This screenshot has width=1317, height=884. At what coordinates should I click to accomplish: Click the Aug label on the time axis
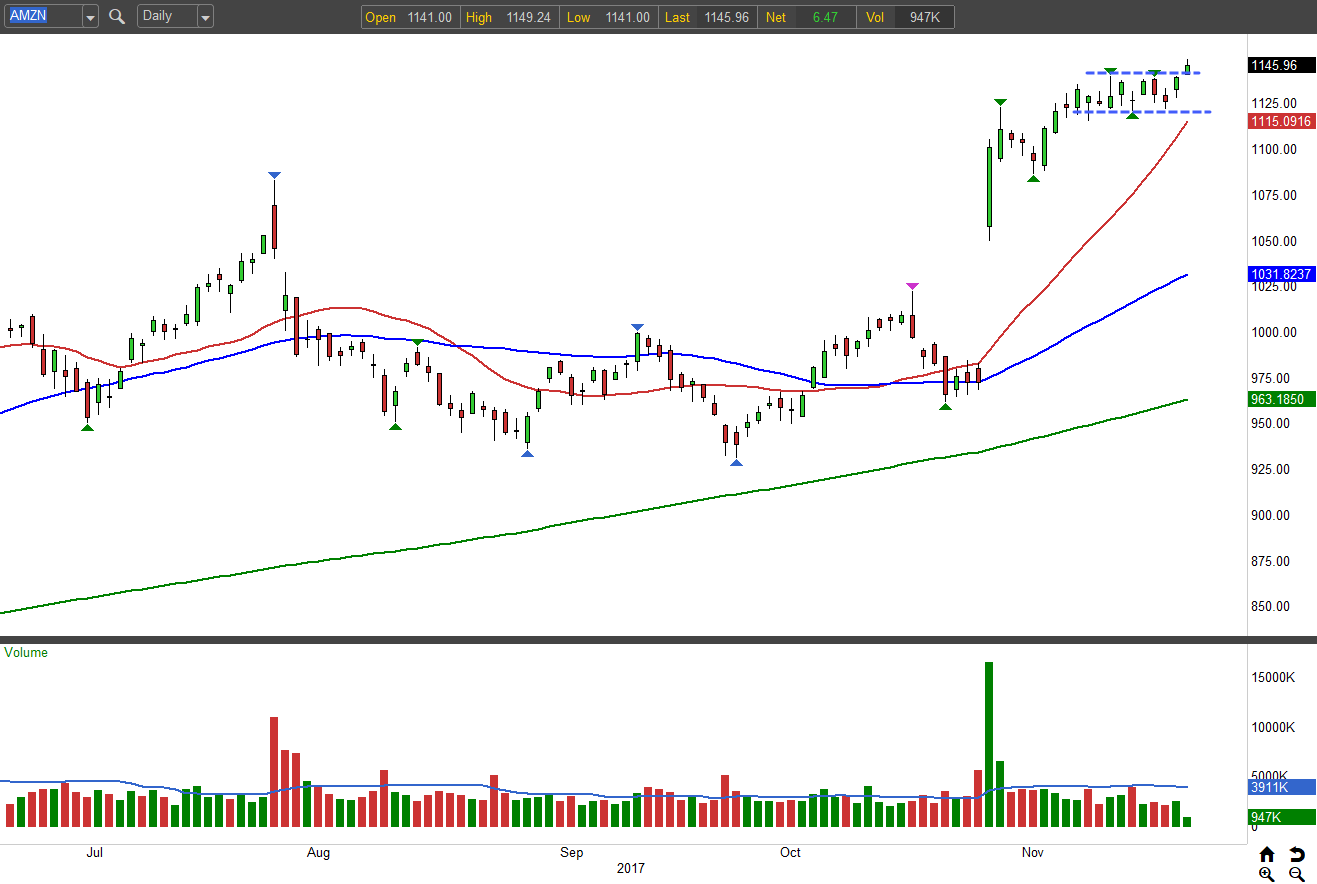pos(318,853)
